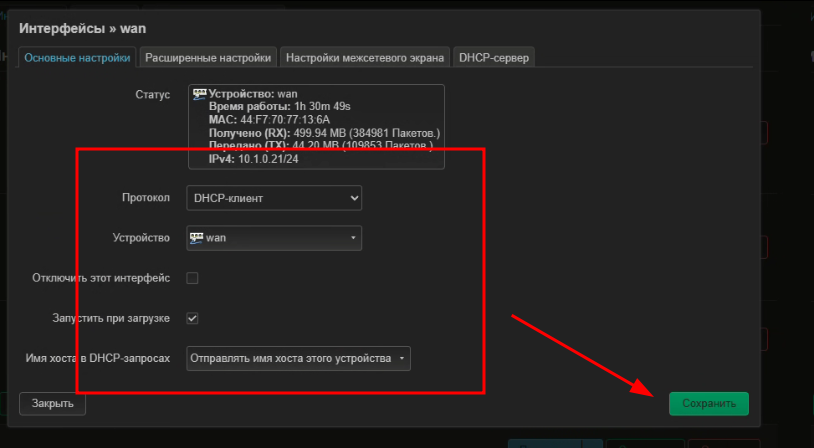Open the Расширенные настройки tab
This screenshot has height=448, width=814.
tap(207, 58)
